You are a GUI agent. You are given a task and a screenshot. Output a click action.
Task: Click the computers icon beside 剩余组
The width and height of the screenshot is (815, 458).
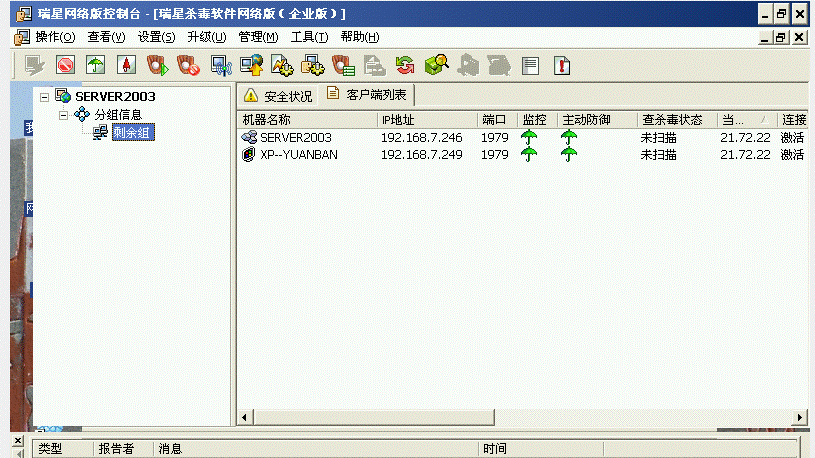click(100, 132)
